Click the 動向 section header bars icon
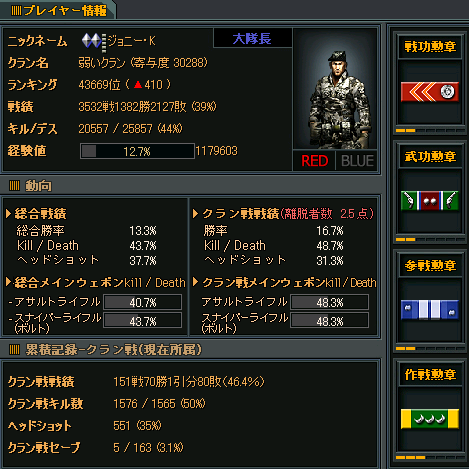 coord(14,186)
